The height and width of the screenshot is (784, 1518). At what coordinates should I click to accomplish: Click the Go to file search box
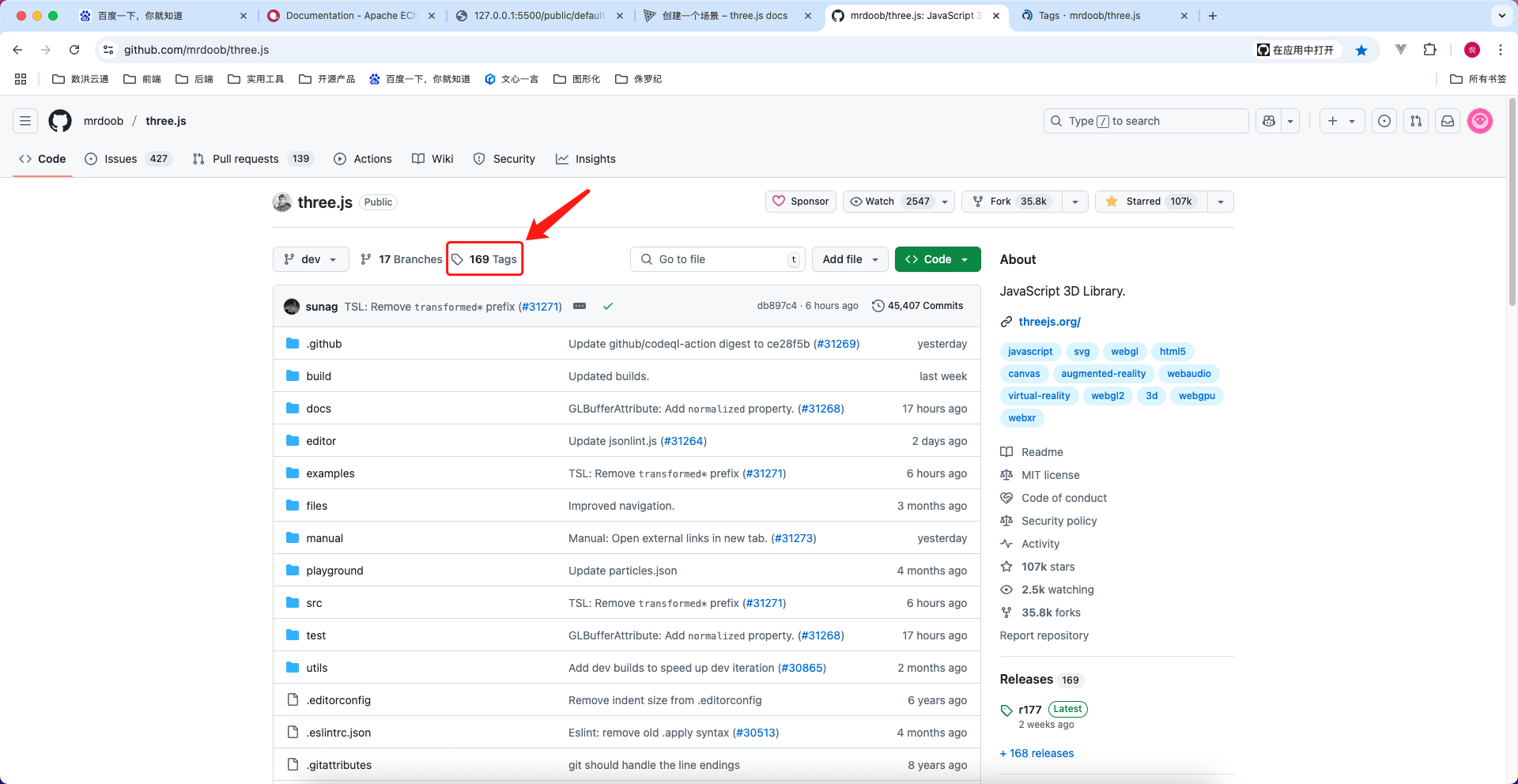717,259
